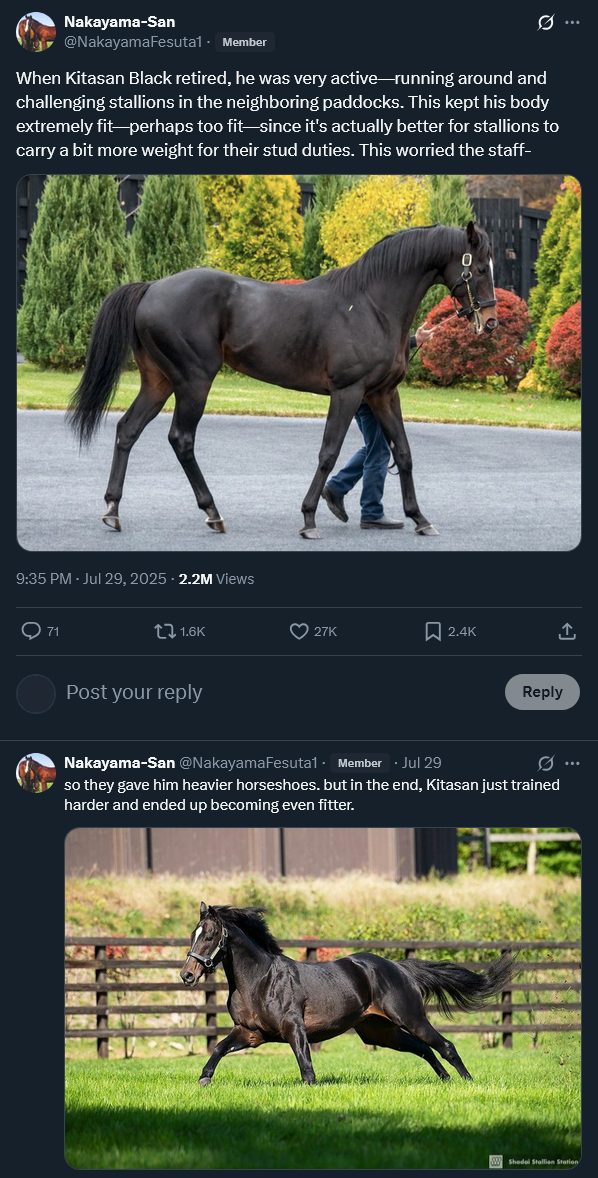Viewport: 598px width, 1178px height.
Task: Open the Jul 29 timestamp on reply
Action: (421, 763)
